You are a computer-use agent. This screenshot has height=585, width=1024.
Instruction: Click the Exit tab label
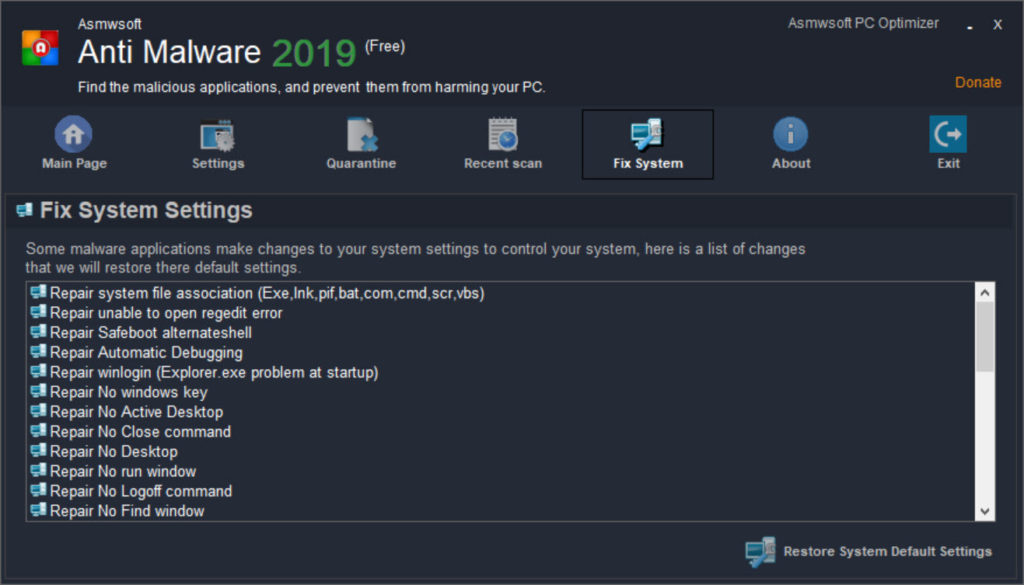948,163
